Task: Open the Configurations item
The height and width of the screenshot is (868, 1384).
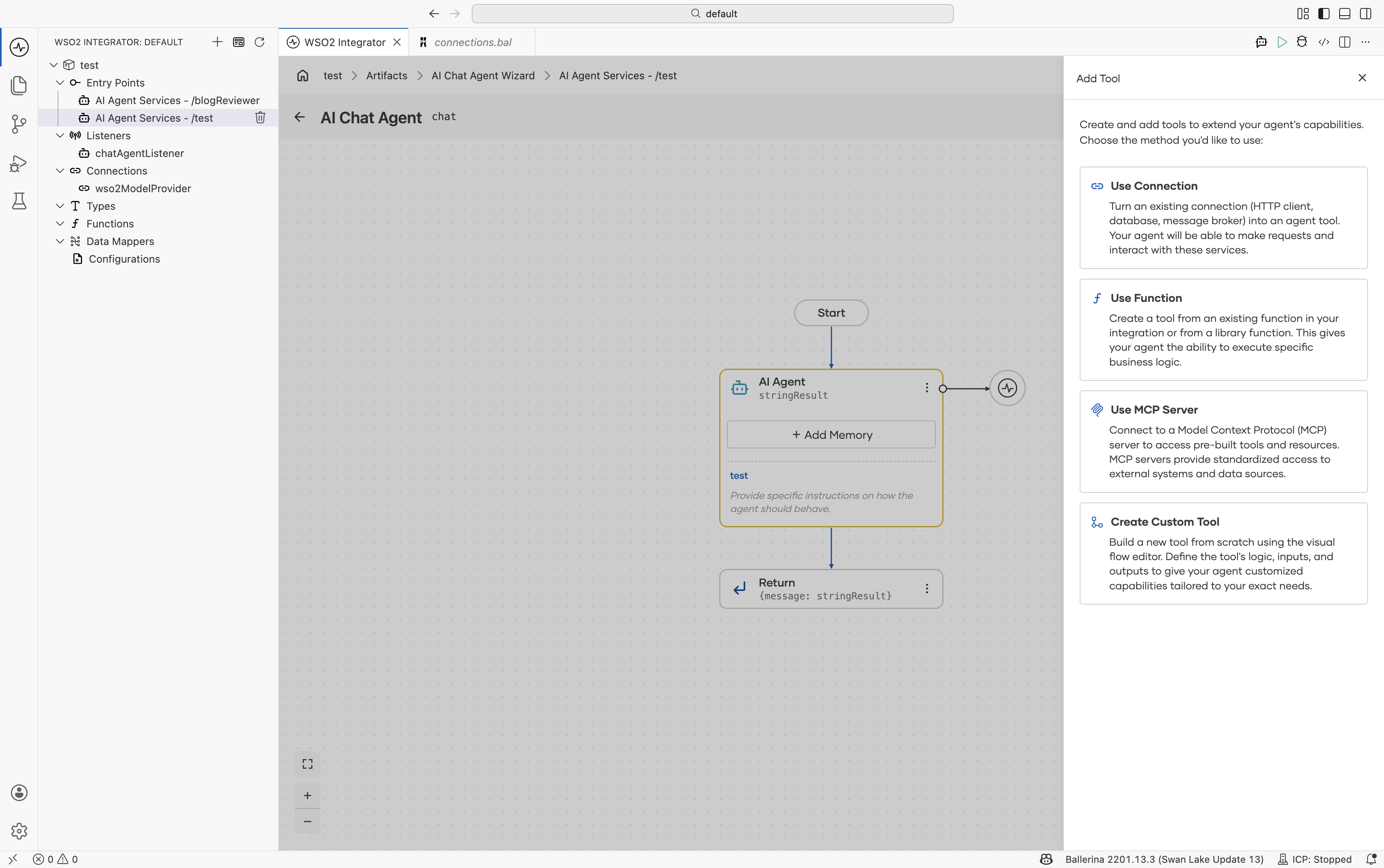Action: click(x=124, y=259)
